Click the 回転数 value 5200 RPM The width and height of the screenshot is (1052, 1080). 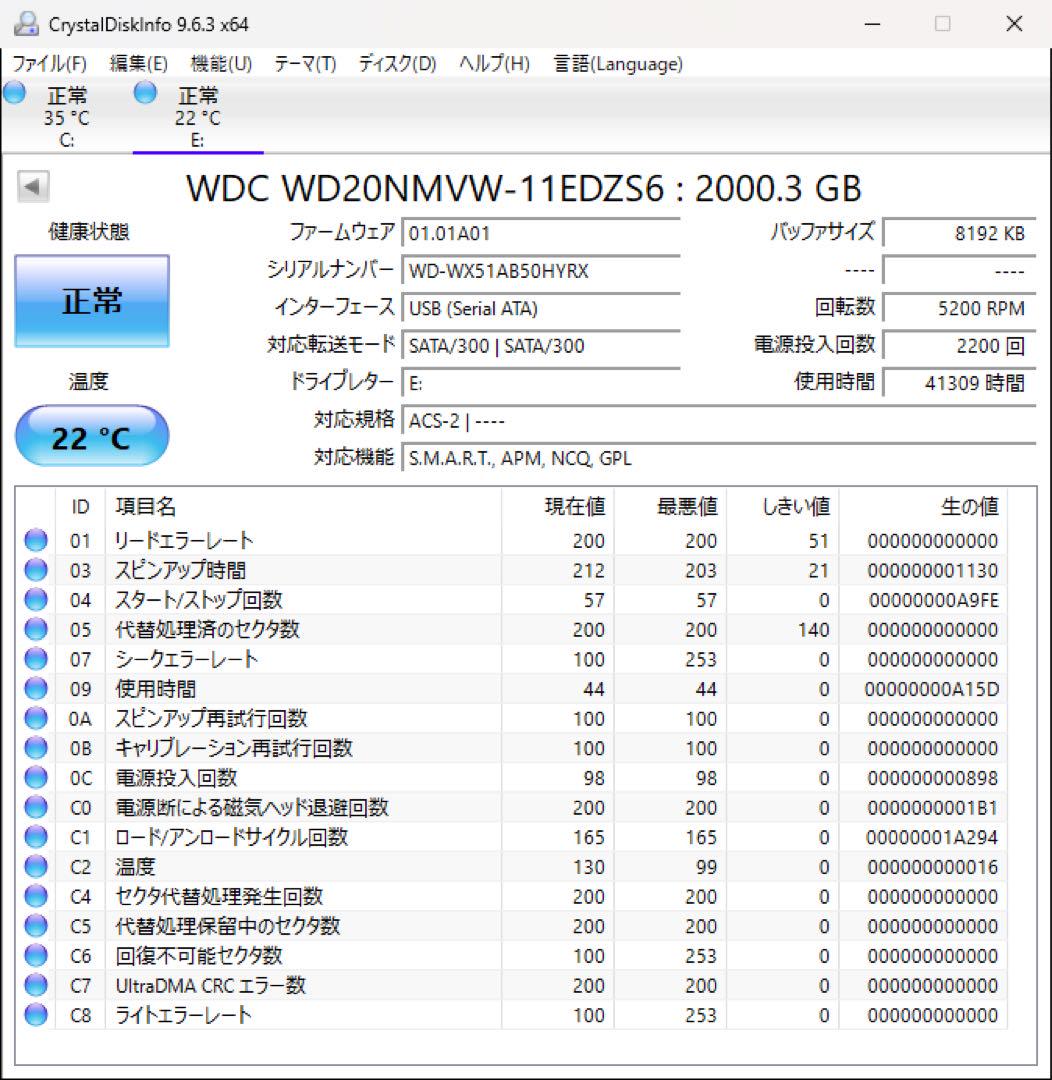tap(959, 308)
